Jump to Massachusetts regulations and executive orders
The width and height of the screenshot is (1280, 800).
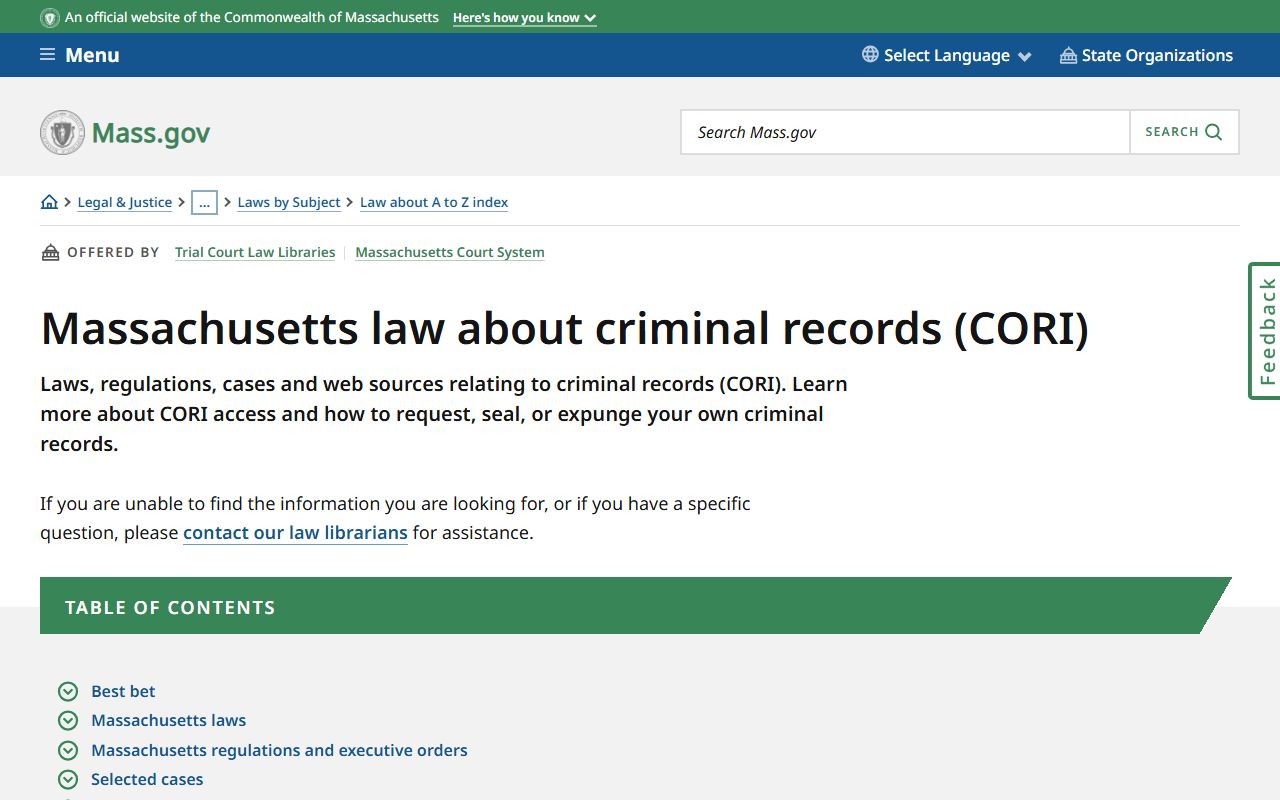(x=279, y=750)
